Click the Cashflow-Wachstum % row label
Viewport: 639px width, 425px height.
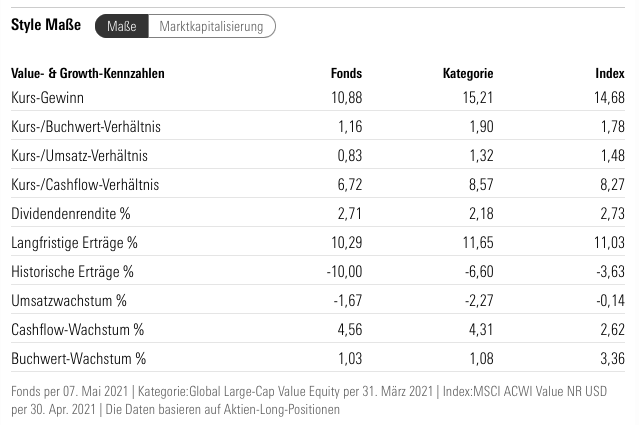78,329
